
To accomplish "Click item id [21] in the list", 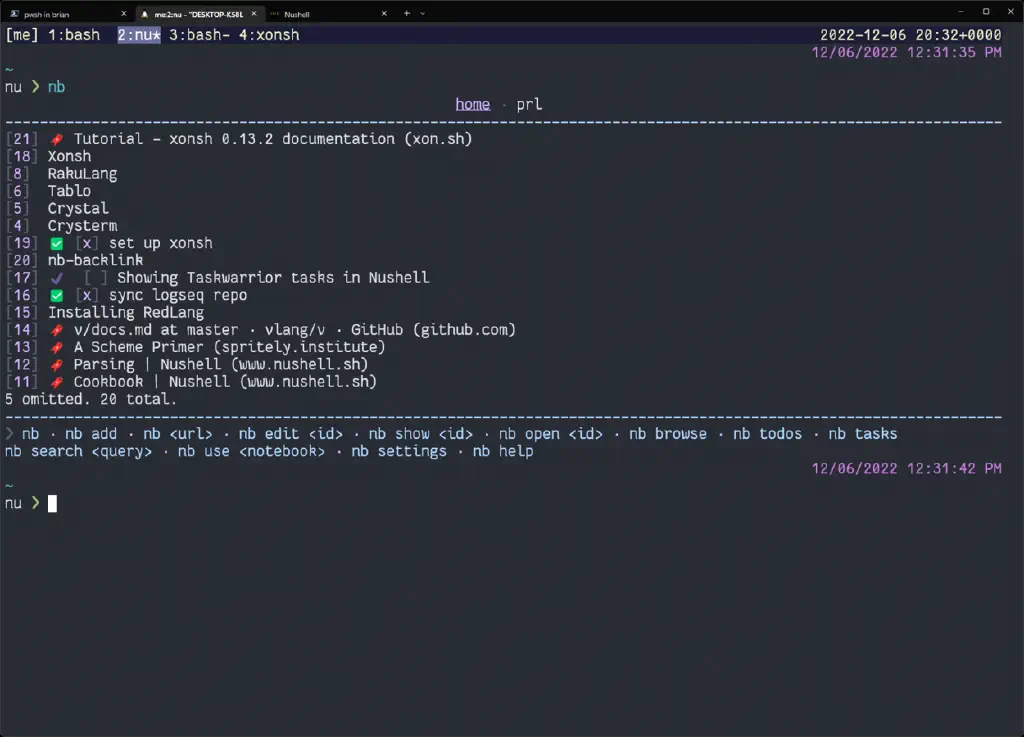I will pos(22,139).
